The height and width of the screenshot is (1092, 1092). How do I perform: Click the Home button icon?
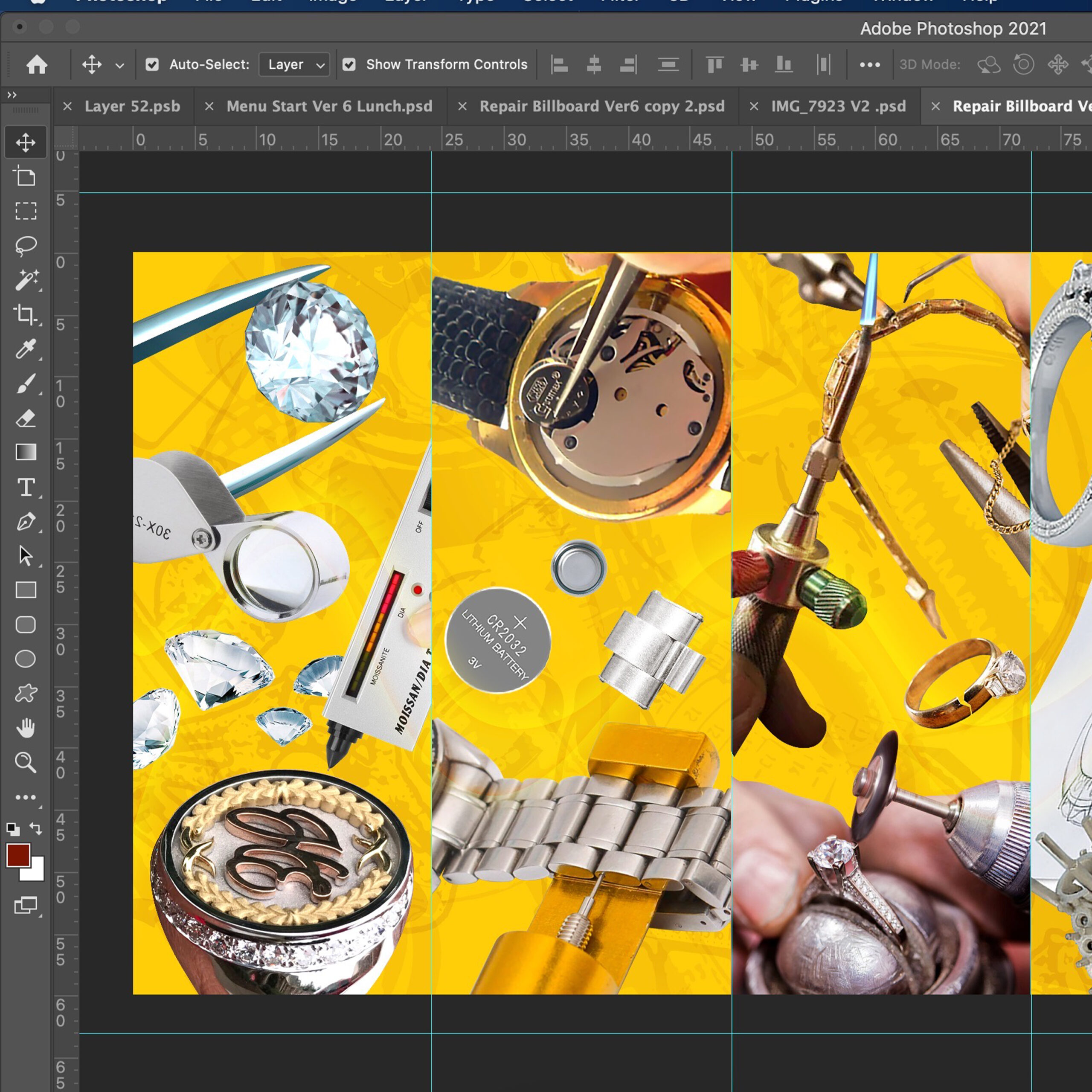[37, 64]
